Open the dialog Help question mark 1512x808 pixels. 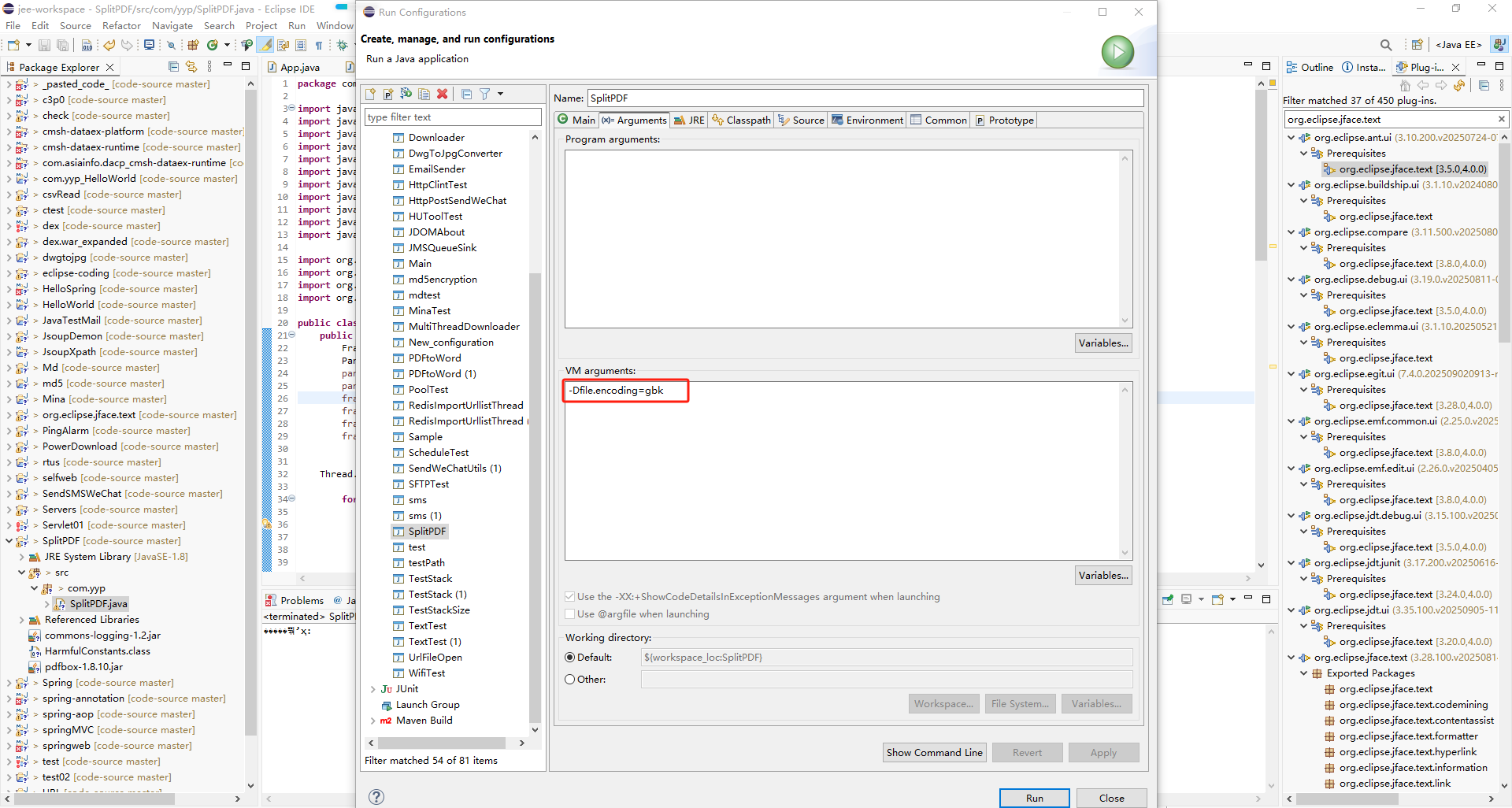pos(376,796)
